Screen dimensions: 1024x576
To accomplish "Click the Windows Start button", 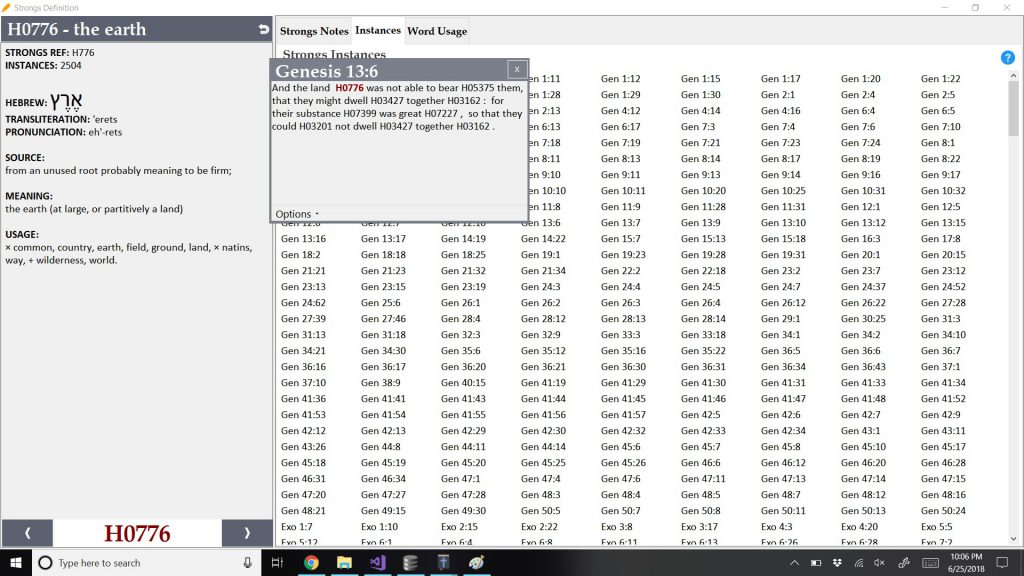I will 16,563.
